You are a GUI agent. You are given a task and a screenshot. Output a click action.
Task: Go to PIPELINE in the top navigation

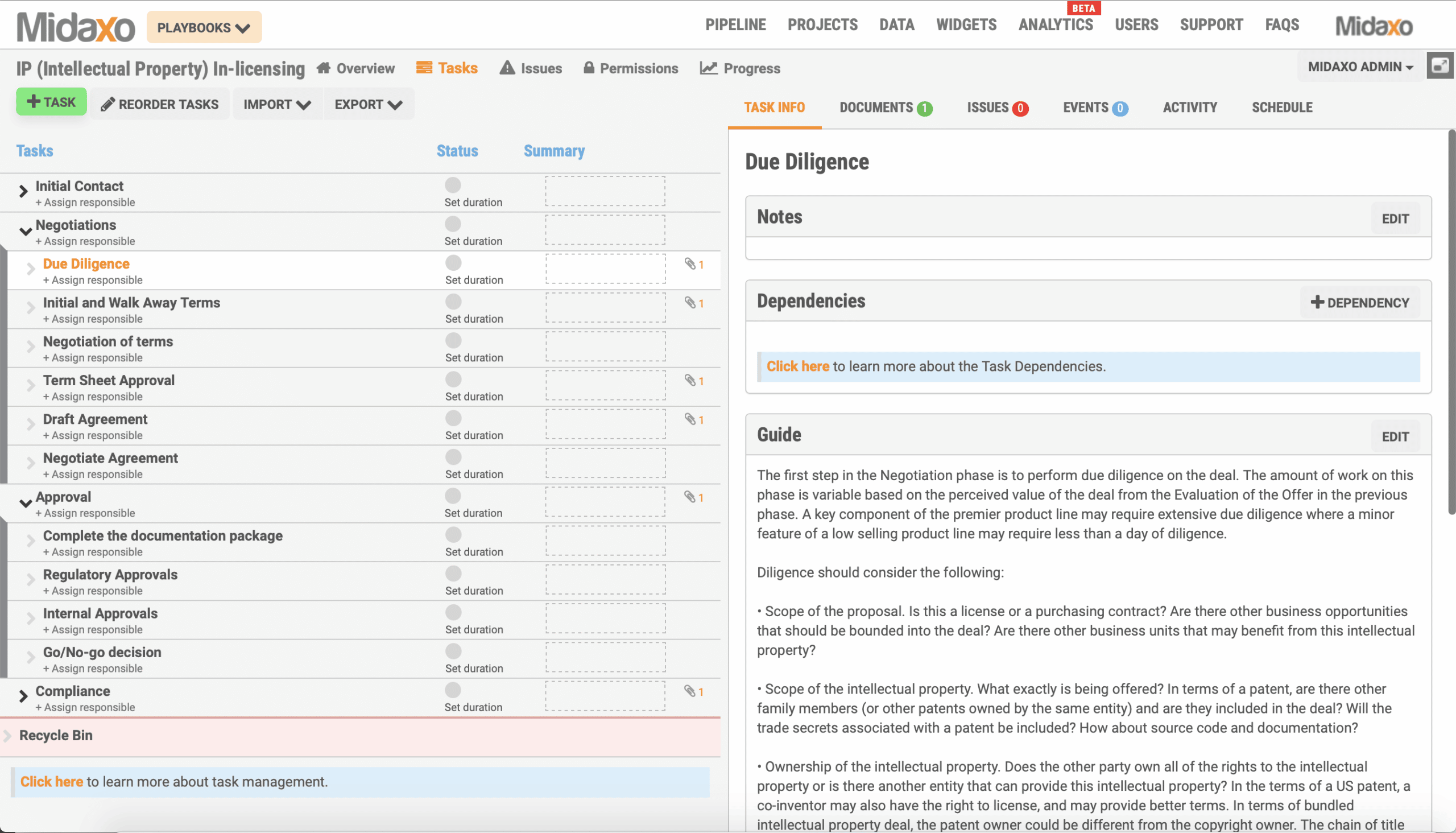(735, 24)
